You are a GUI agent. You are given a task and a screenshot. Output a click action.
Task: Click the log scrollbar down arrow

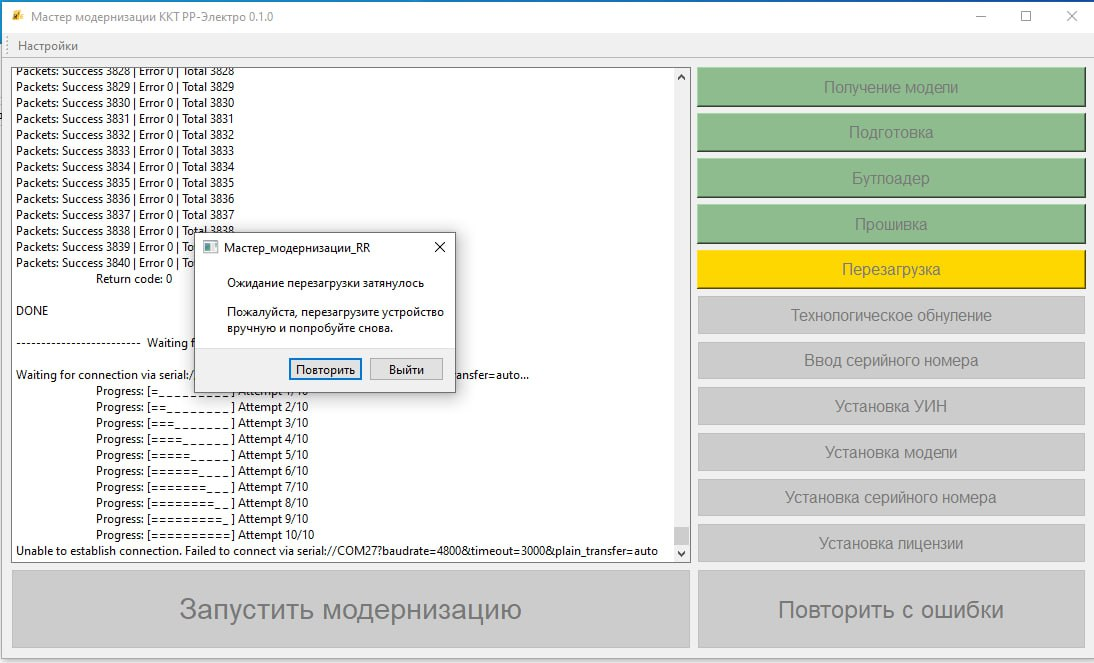pyautogui.click(x=681, y=552)
